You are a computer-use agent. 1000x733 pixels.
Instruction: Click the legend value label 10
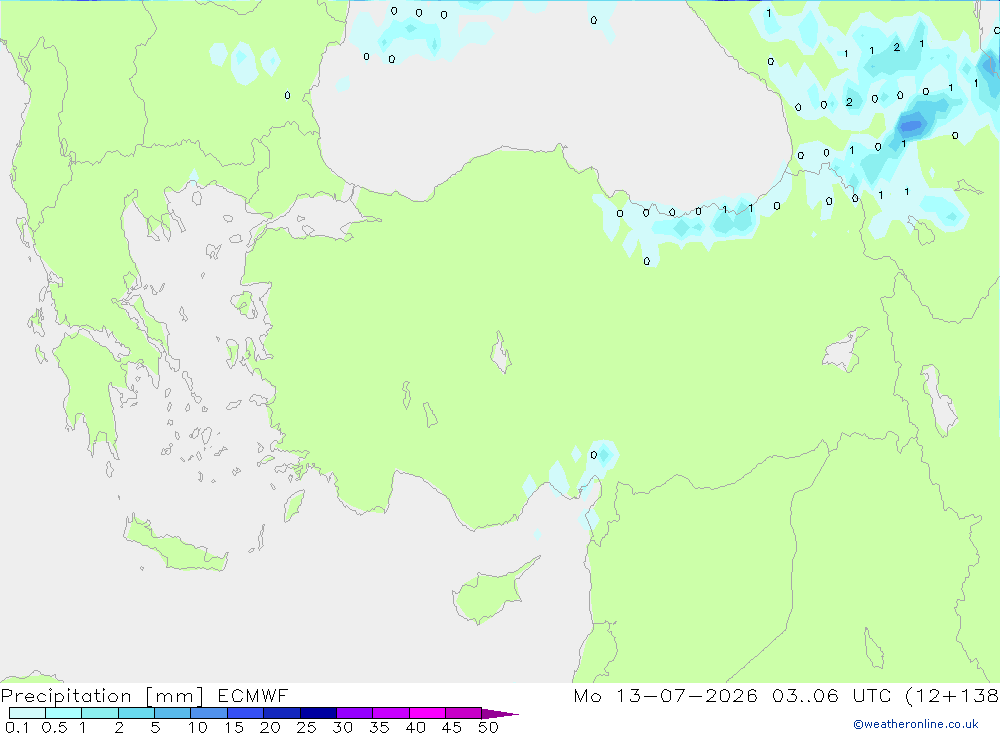pos(198,727)
